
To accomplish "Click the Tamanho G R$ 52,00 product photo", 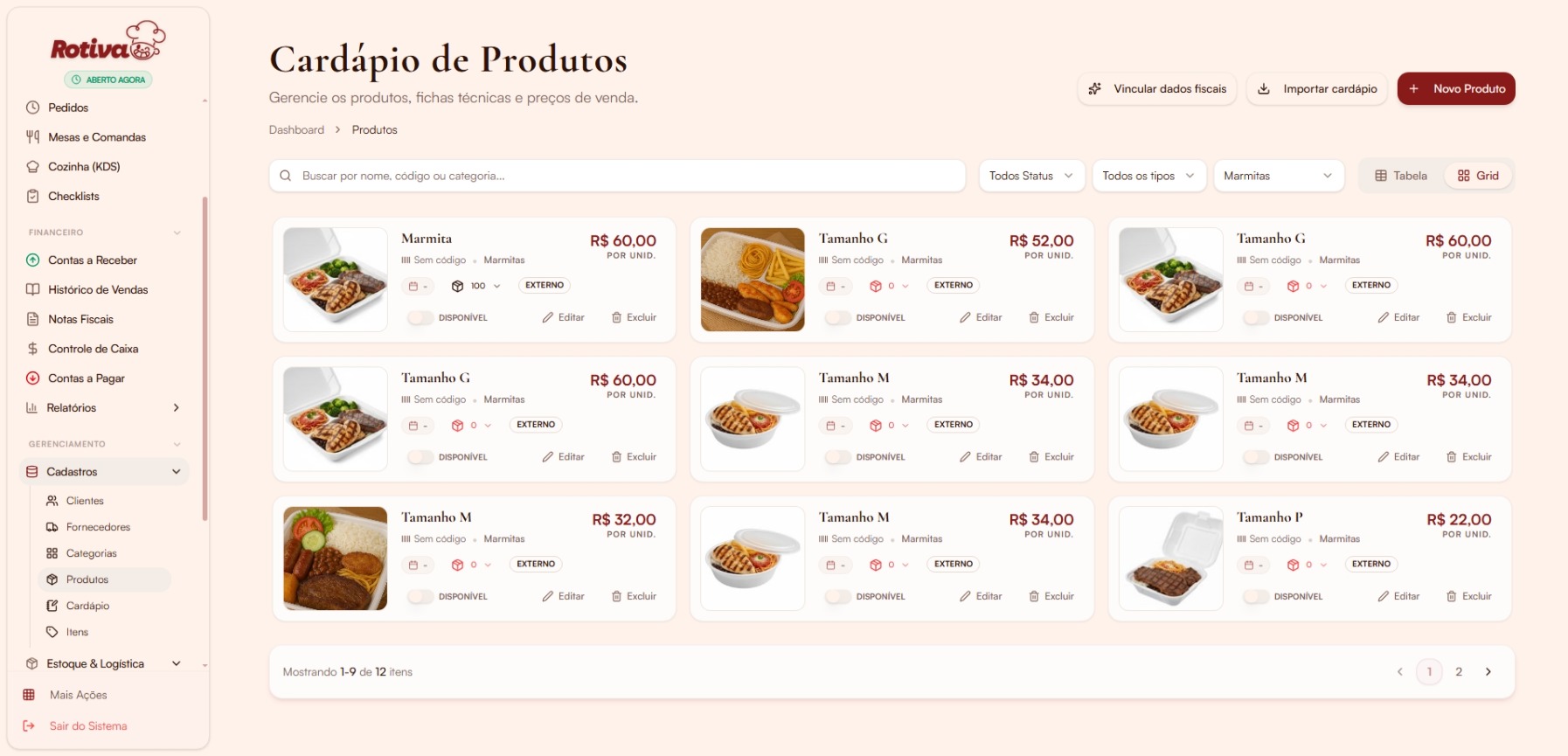I will [753, 280].
